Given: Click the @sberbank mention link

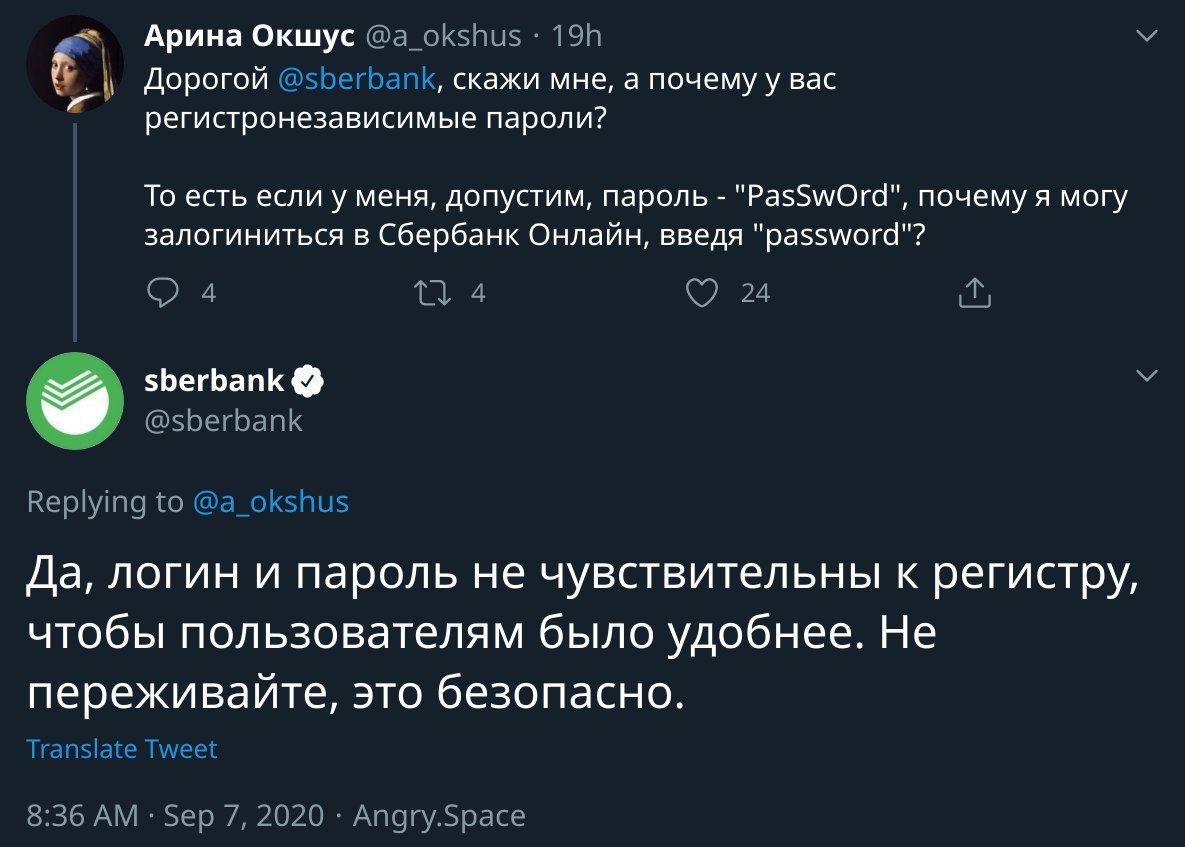Looking at the screenshot, I should (x=357, y=79).
